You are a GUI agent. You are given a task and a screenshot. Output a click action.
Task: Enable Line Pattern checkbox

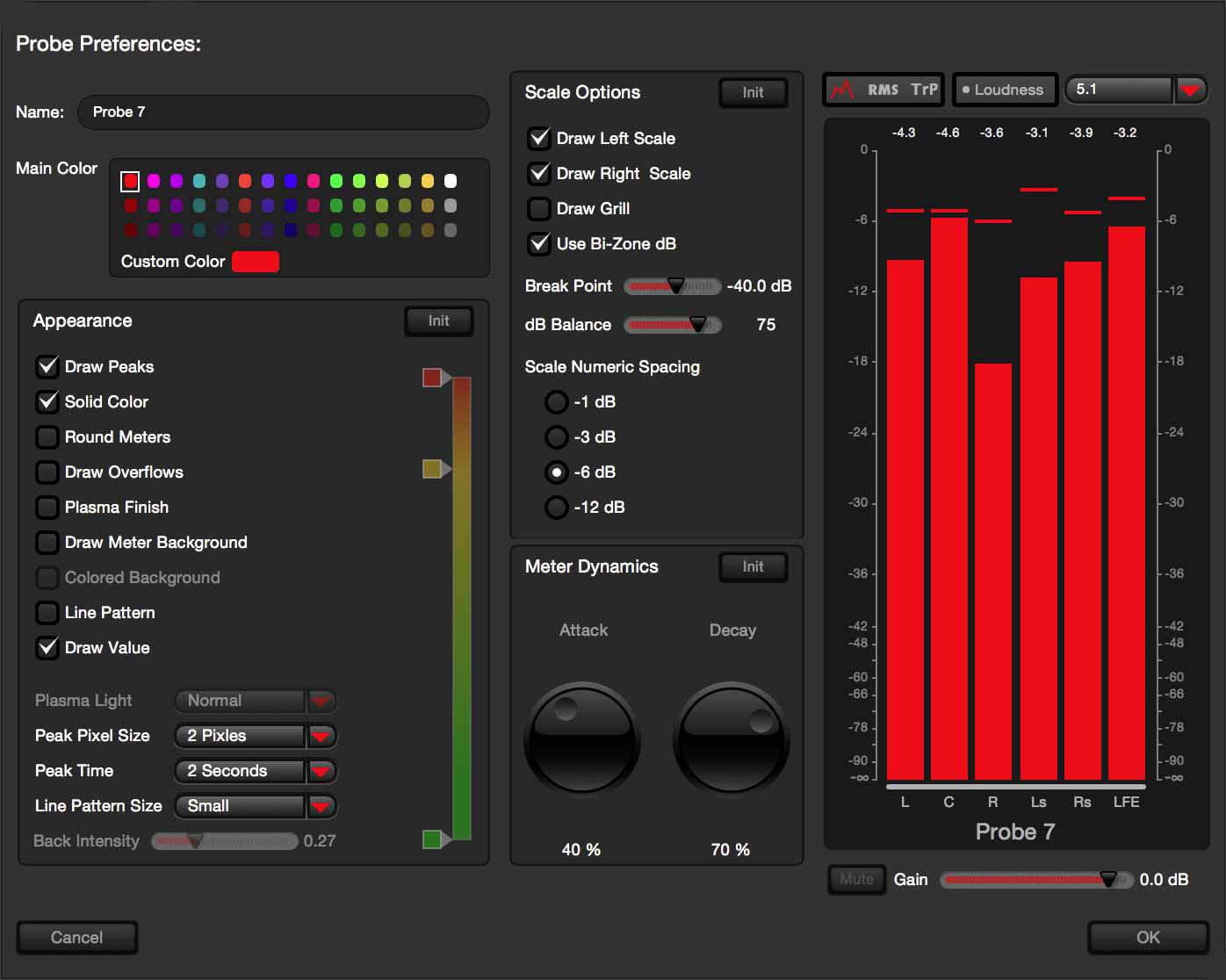coord(47,612)
